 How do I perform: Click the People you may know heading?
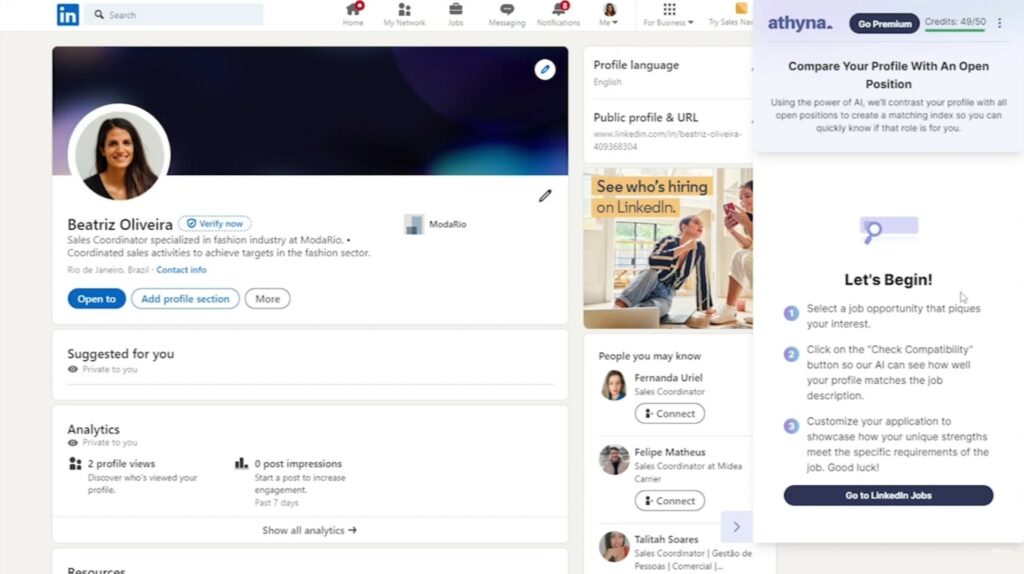click(x=650, y=356)
